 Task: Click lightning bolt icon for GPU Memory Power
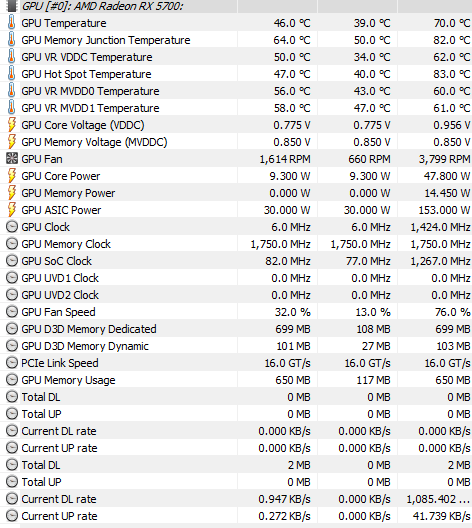click(x=11, y=193)
